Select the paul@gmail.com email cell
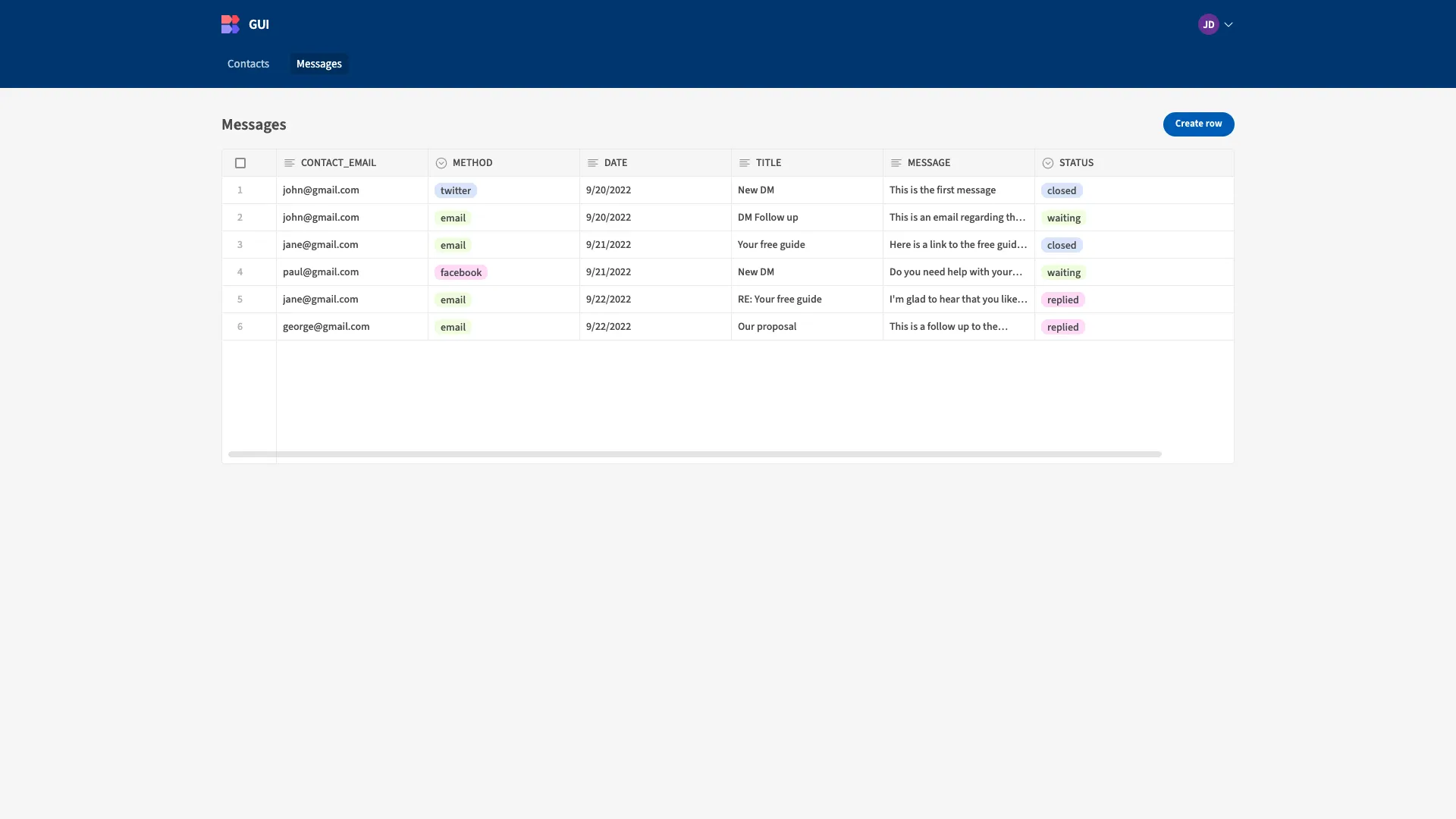 click(x=352, y=272)
